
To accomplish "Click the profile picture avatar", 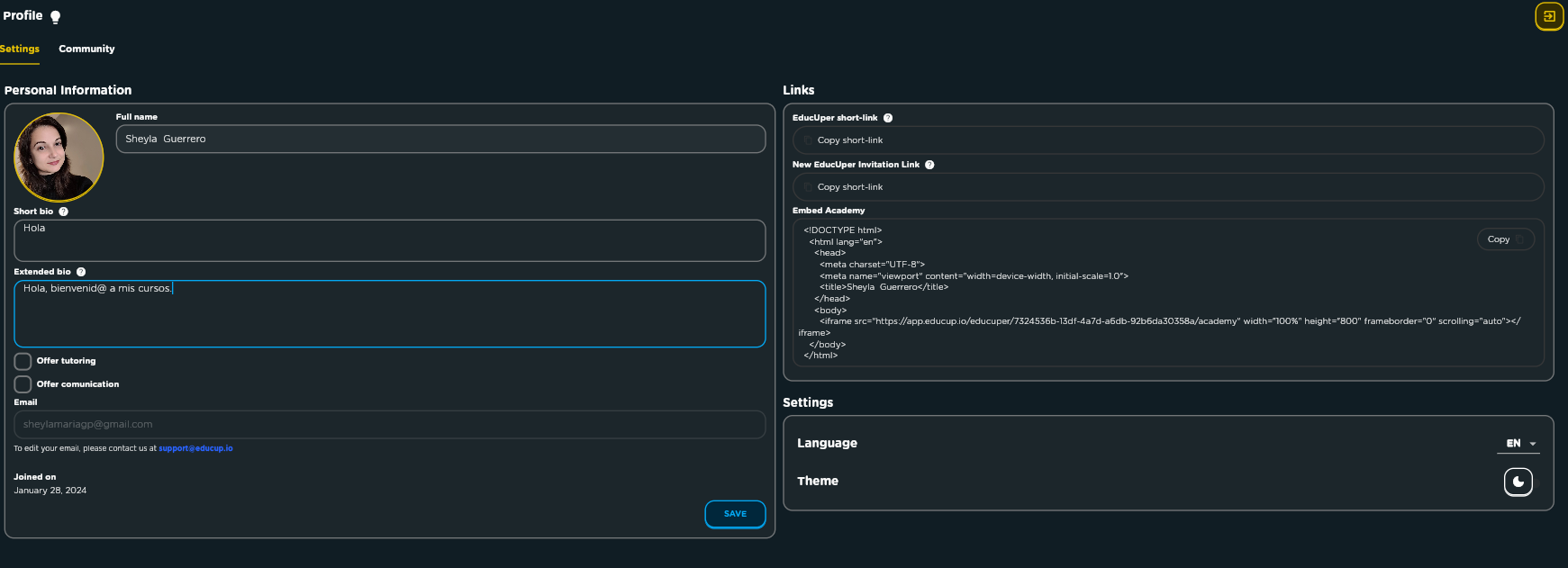I will tap(59, 157).
